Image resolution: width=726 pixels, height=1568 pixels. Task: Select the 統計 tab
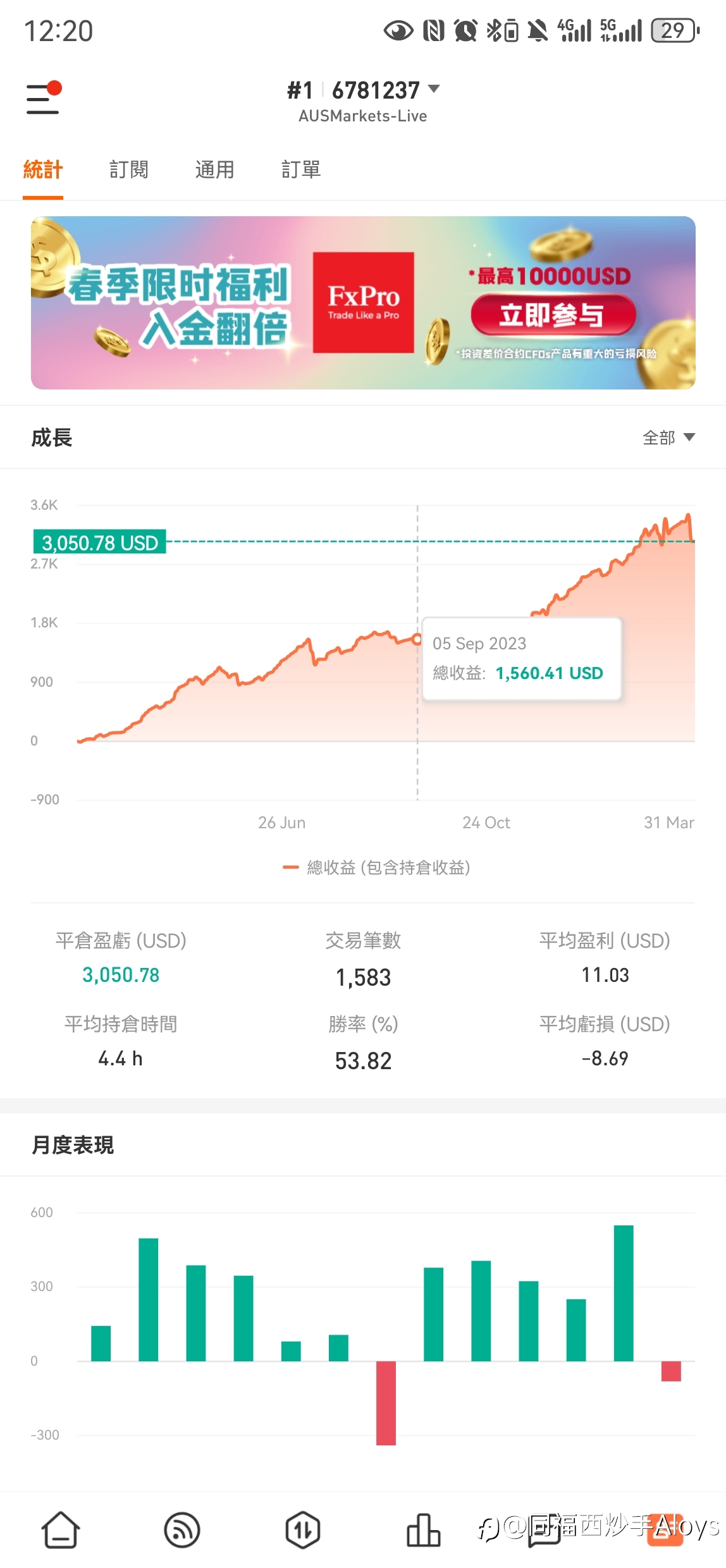point(43,169)
